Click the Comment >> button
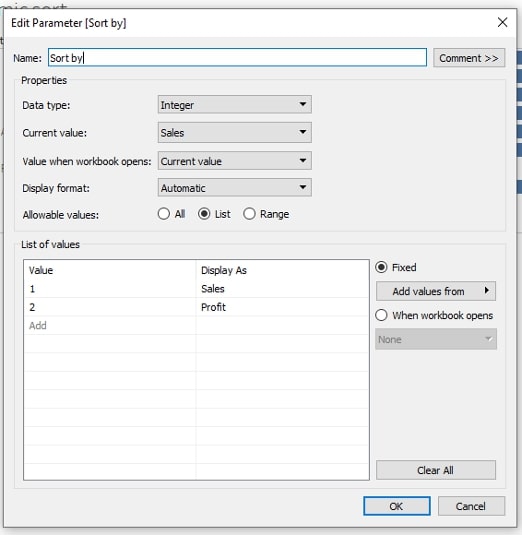 coord(469,58)
